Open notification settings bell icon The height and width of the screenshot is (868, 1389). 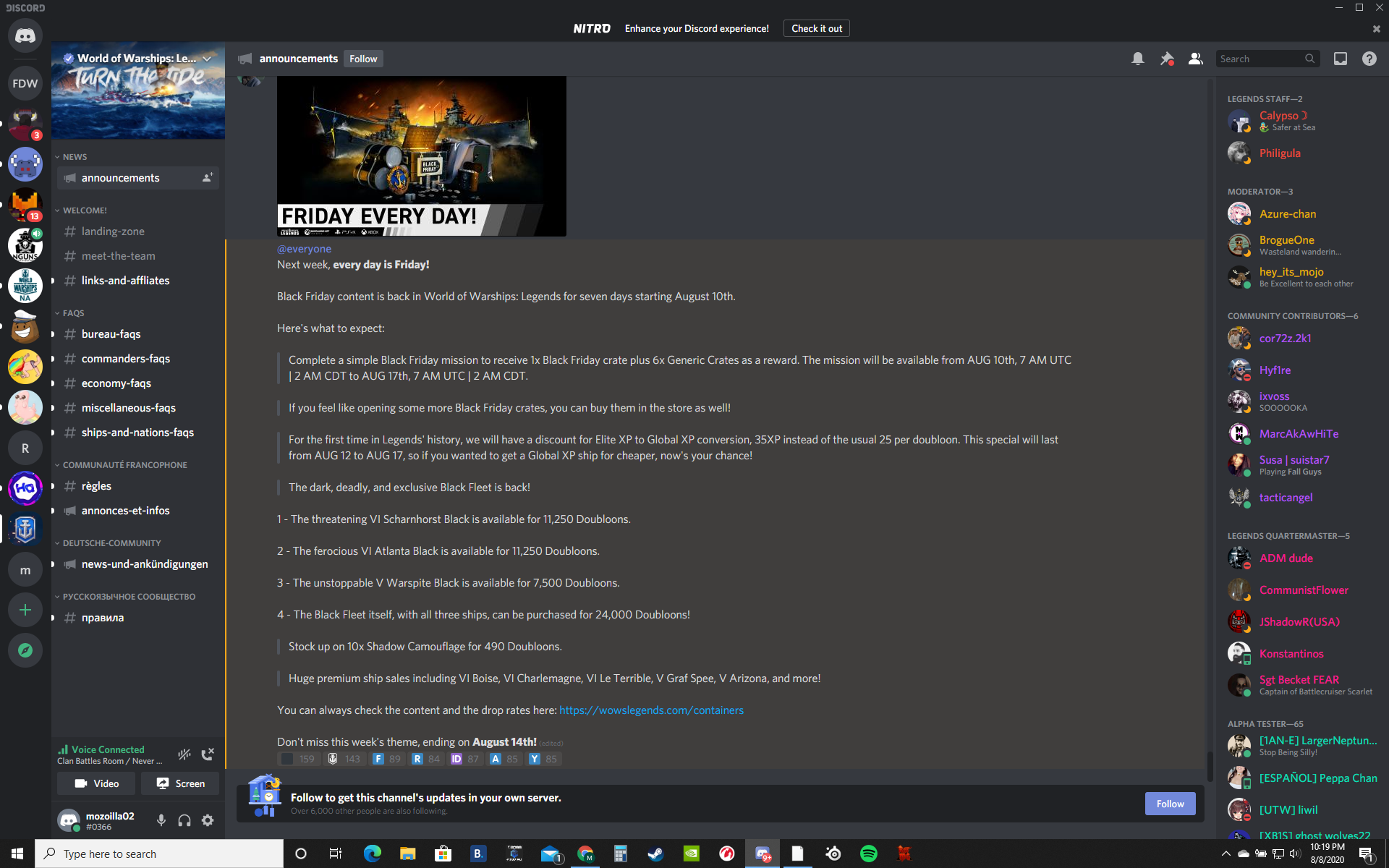coord(1137,59)
